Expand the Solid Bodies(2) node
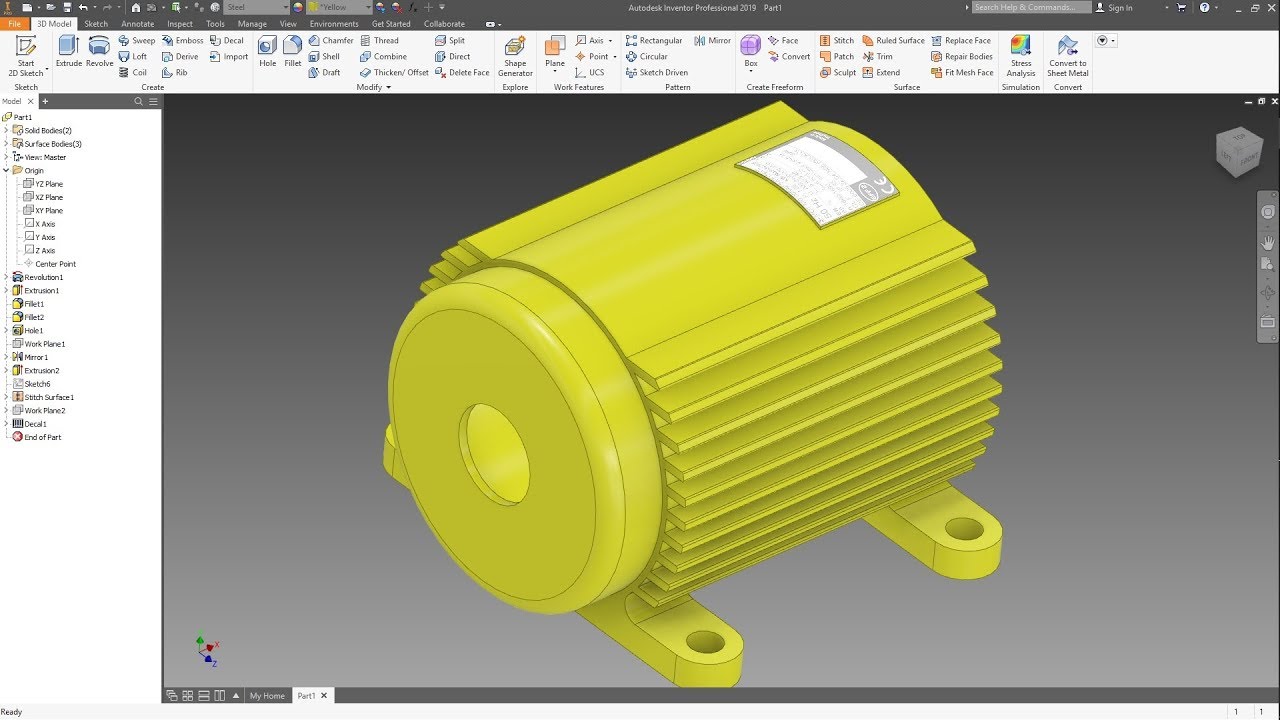This screenshot has height=720, width=1280. [6, 130]
